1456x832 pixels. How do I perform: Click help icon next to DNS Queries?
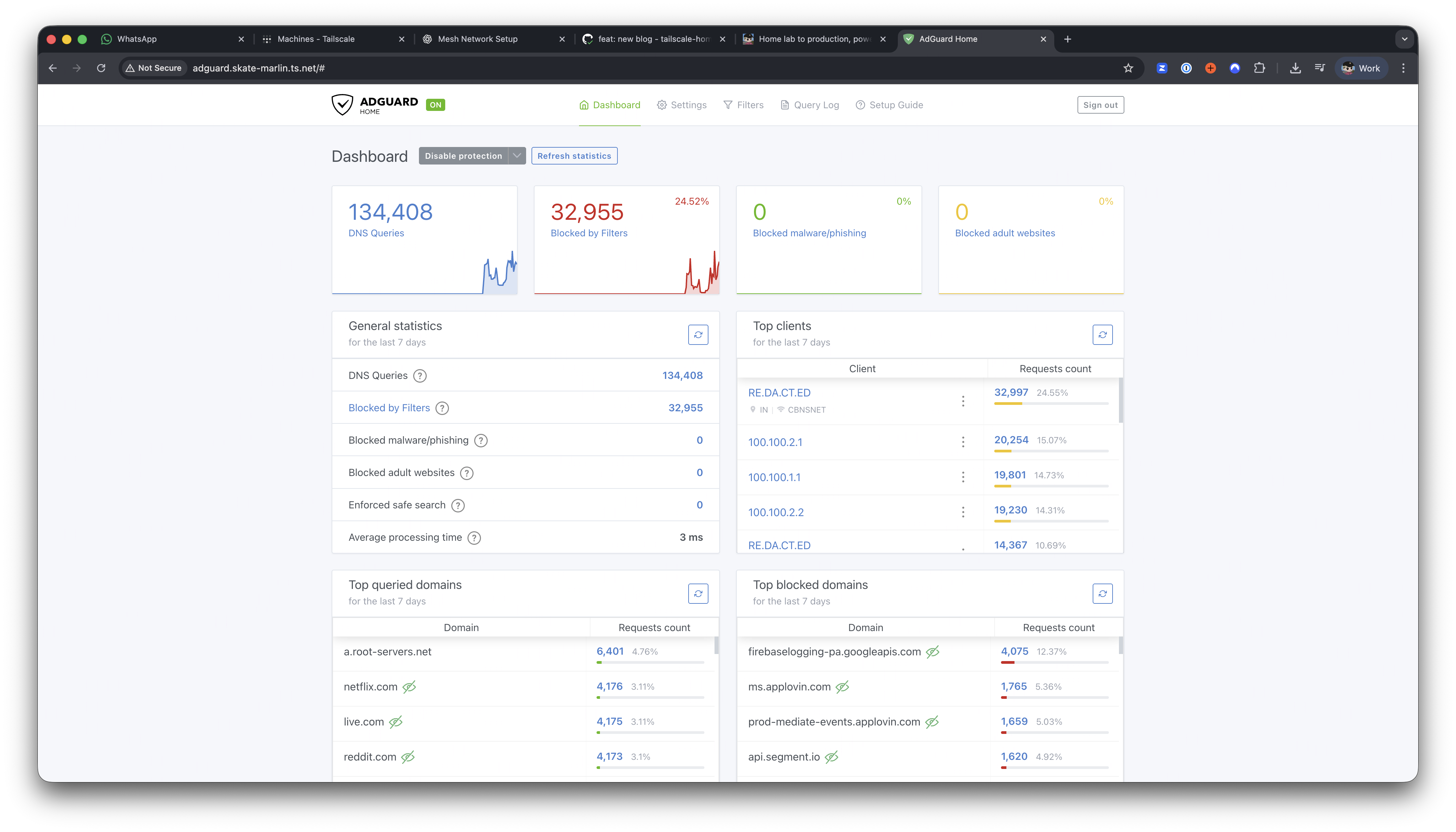[x=420, y=376]
